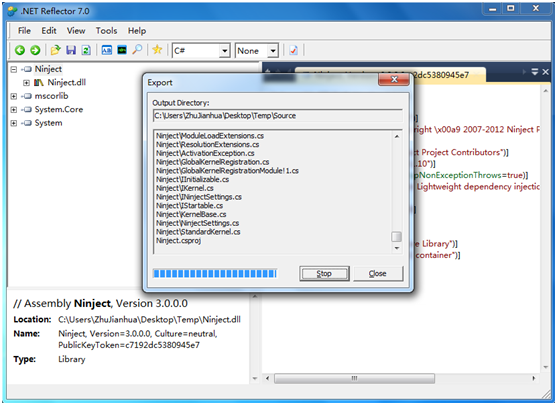Click the assembly list icon after Refresh
Image resolution: width=557 pixels, height=405 pixels.
(107, 50)
